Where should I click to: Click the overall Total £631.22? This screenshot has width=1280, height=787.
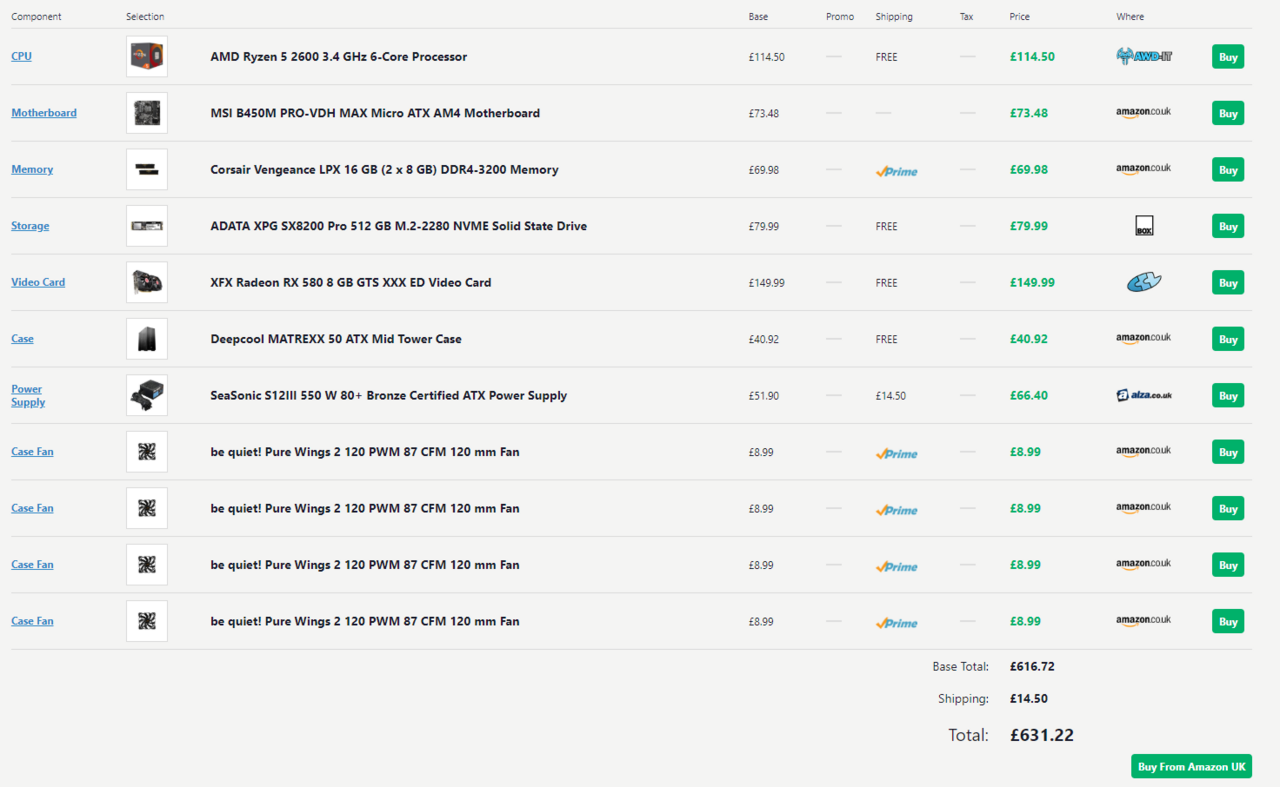point(1042,735)
